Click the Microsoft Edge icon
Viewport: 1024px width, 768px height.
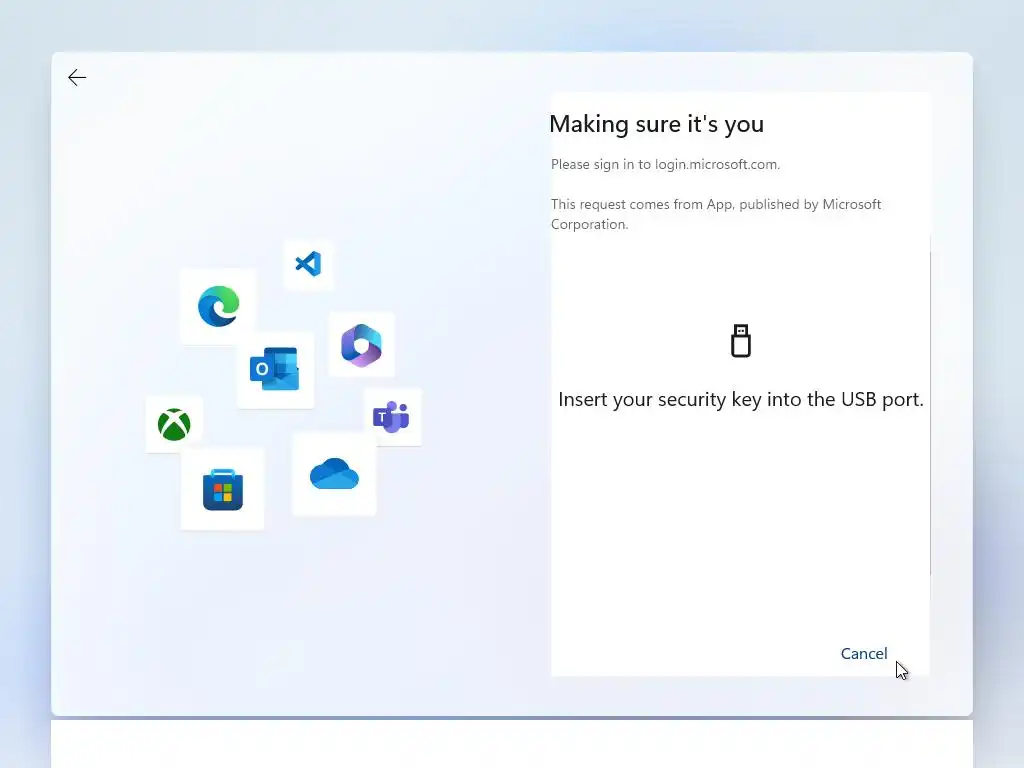[x=219, y=306]
